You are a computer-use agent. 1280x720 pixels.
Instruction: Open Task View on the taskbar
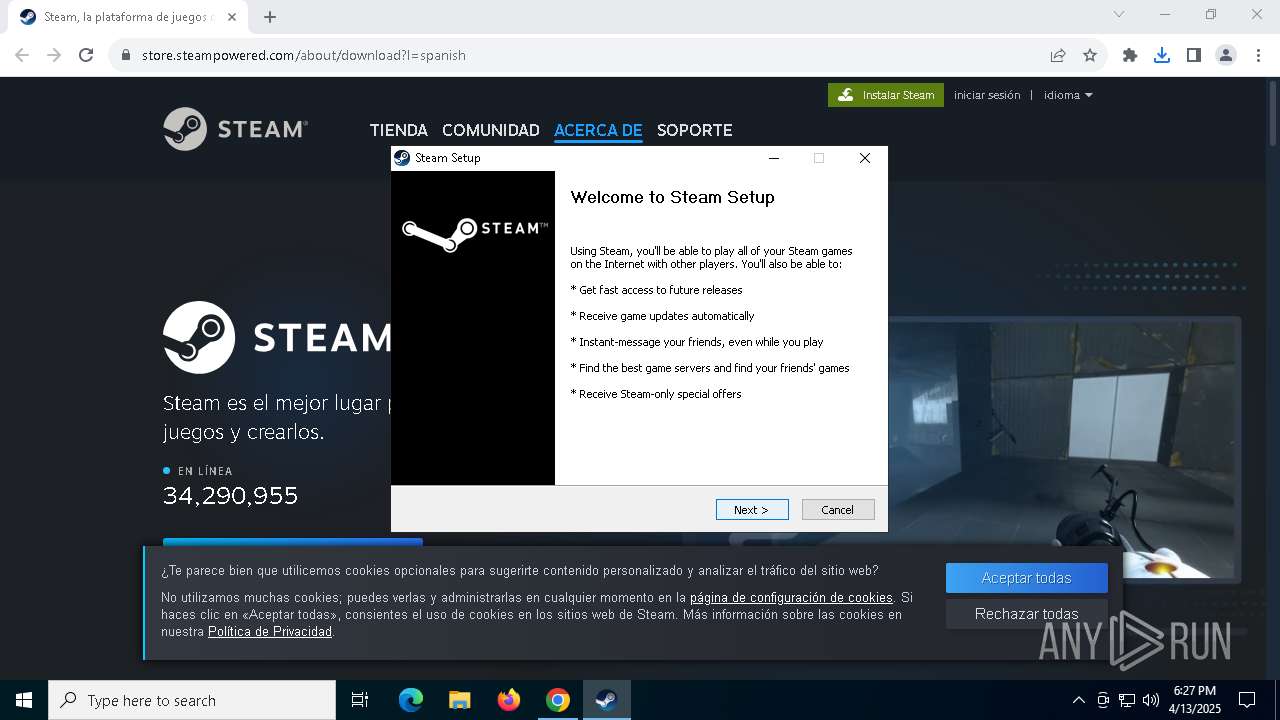pyautogui.click(x=360, y=700)
